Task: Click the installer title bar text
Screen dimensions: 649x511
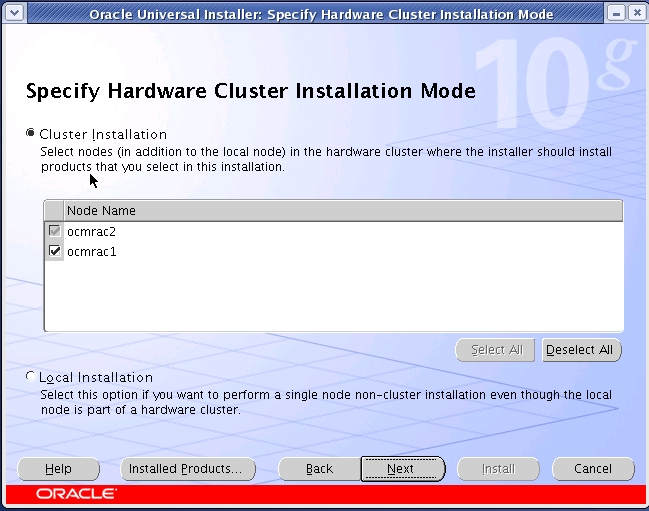Action: click(321, 14)
